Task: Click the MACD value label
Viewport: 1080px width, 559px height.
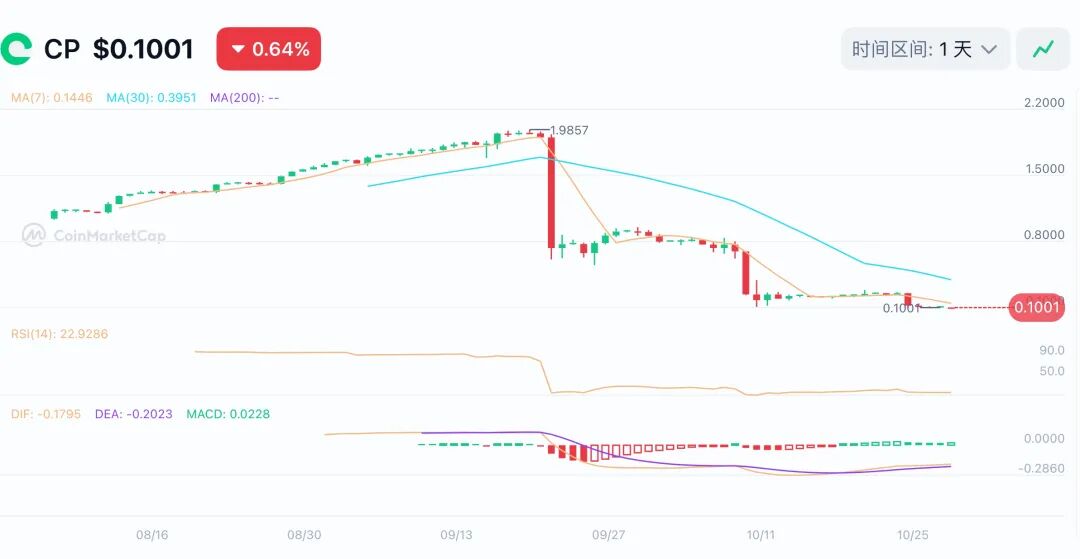Action: [x=227, y=414]
